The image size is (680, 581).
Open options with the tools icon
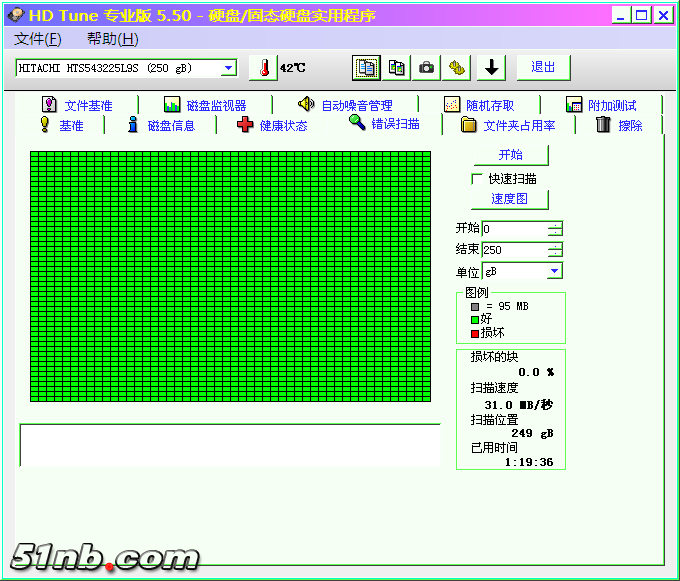[x=458, y=68]
